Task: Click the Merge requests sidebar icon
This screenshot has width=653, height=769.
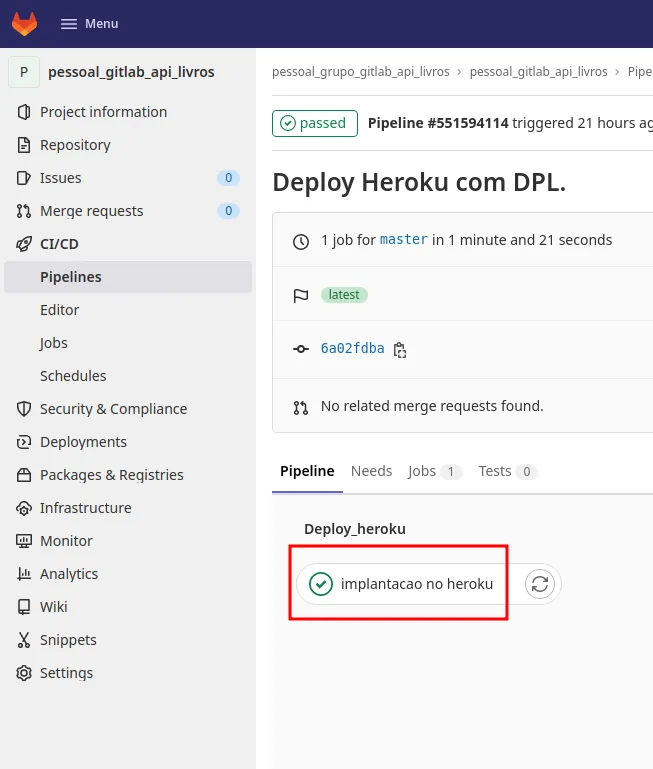Action: [x=24, y=211]
